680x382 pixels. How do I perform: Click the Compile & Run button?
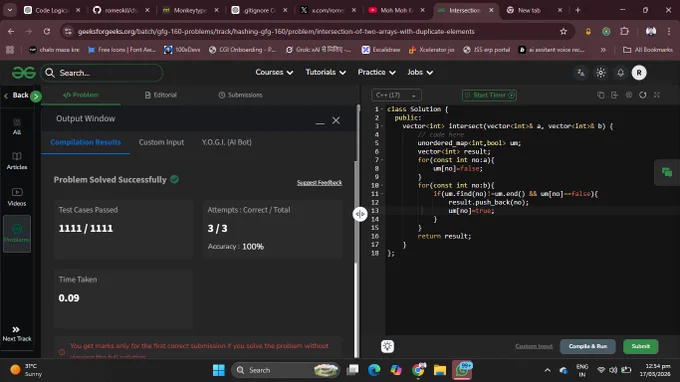(x=588, y=346)
